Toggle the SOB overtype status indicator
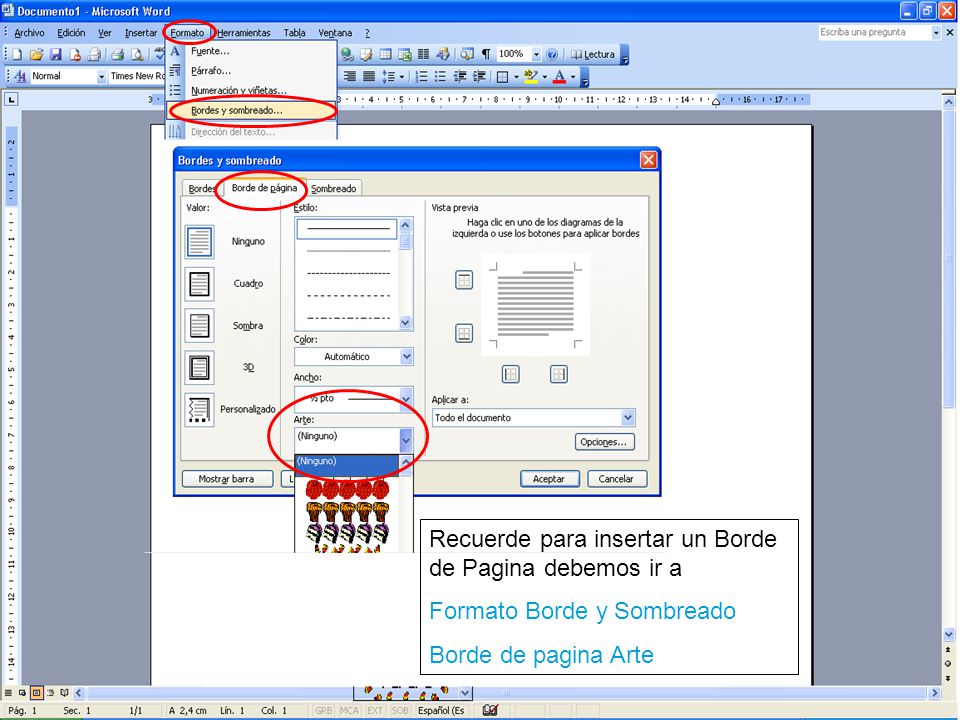 click(400, 711)
